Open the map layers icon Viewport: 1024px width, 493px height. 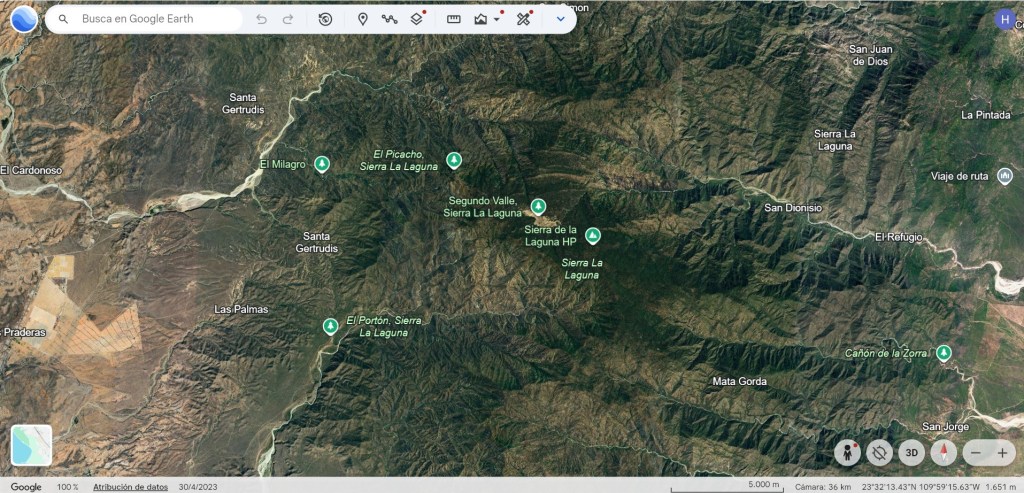click(417, 19)
